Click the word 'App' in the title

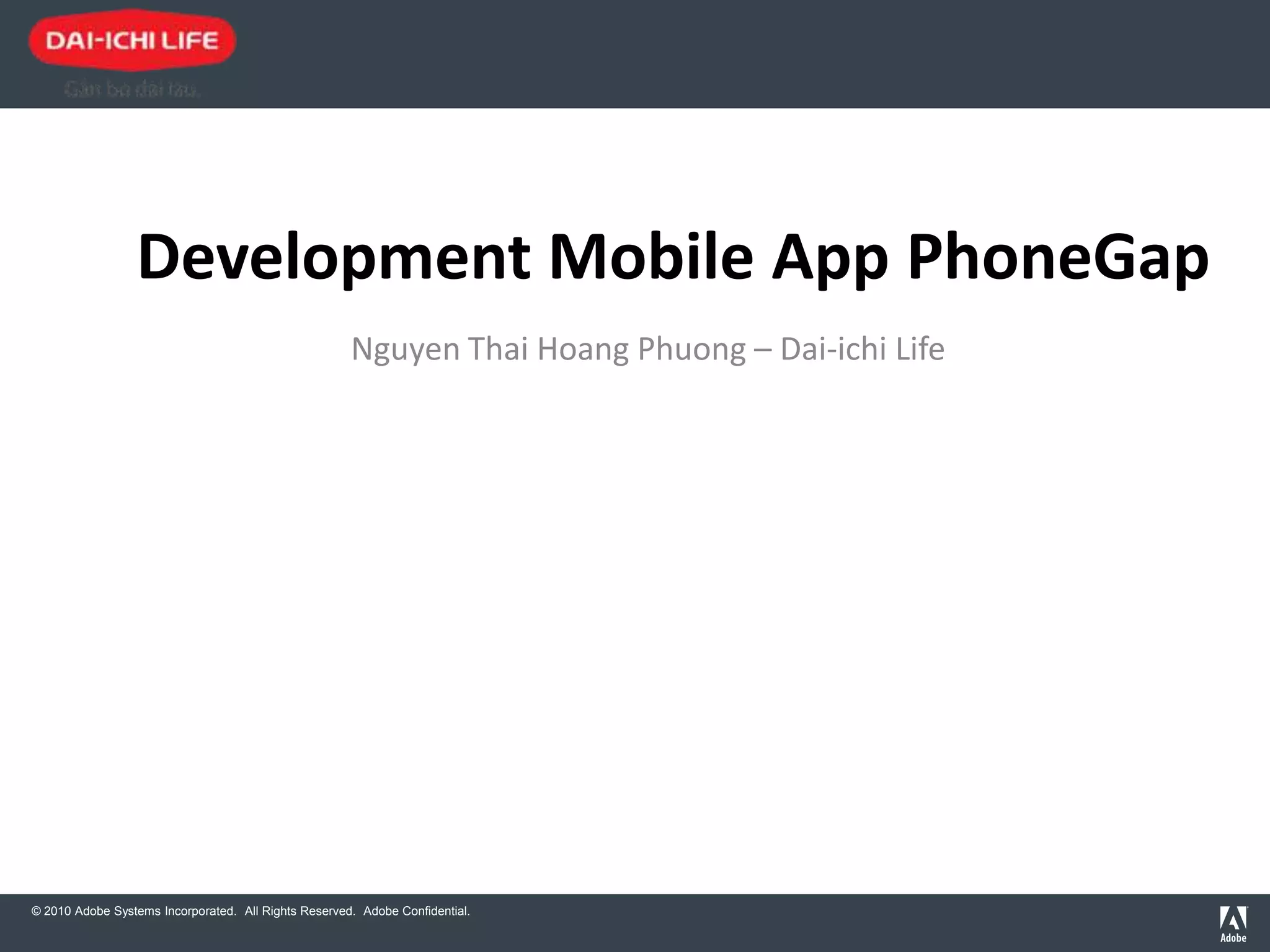[830, 257]
